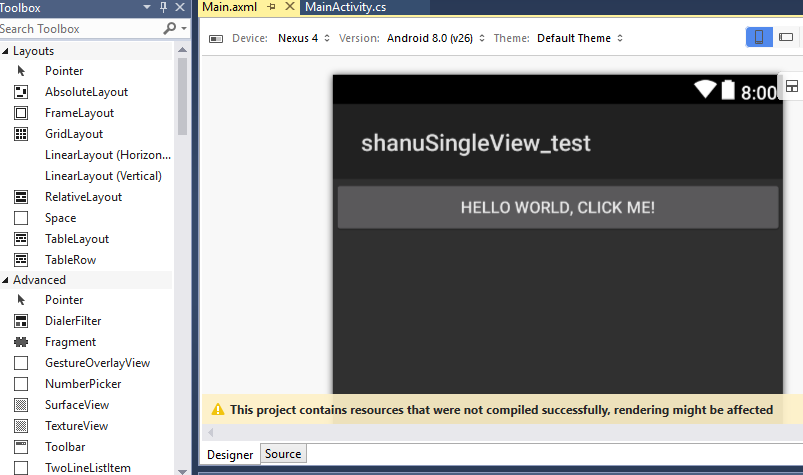The width and height of the screenshot is (803, 475).
Task: Close the Main.axml tab
Action: 290,7
